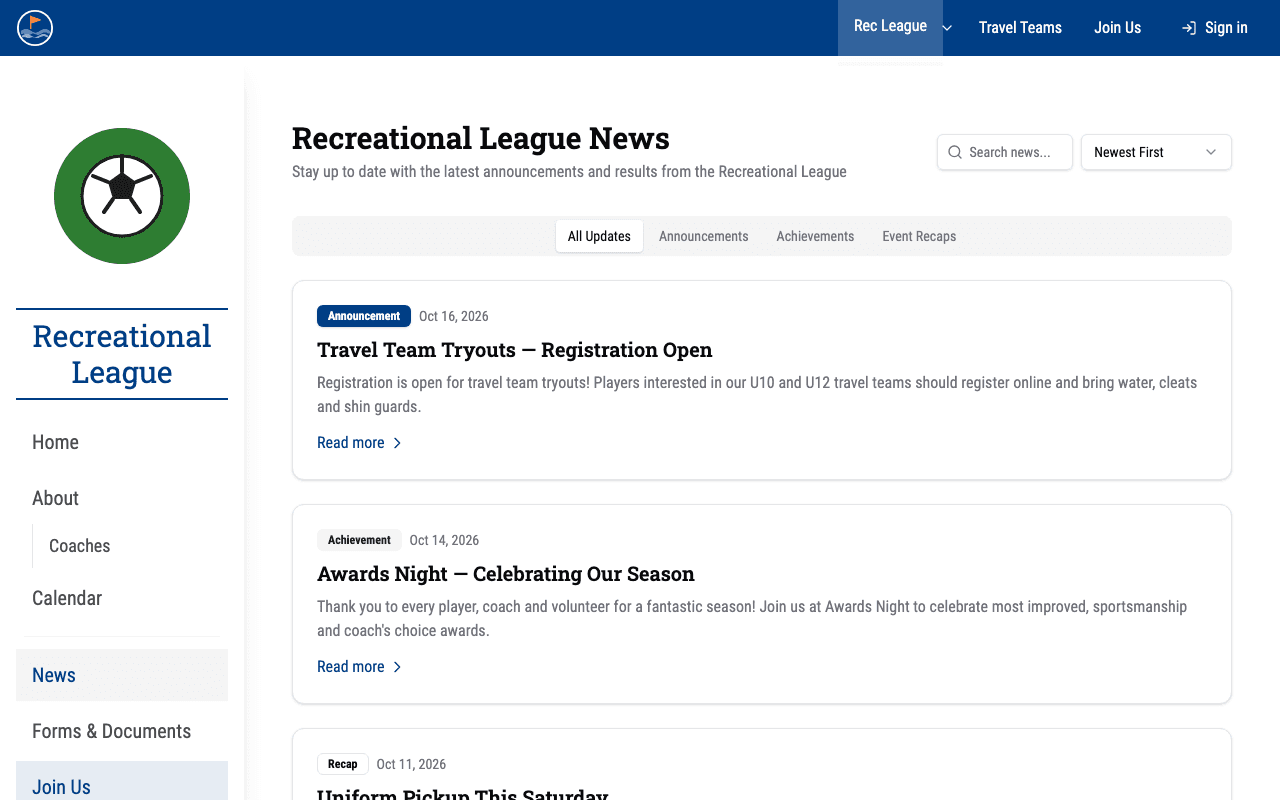
Task: Click the Achievement badge on Awards Night
Action: (359, 540)
